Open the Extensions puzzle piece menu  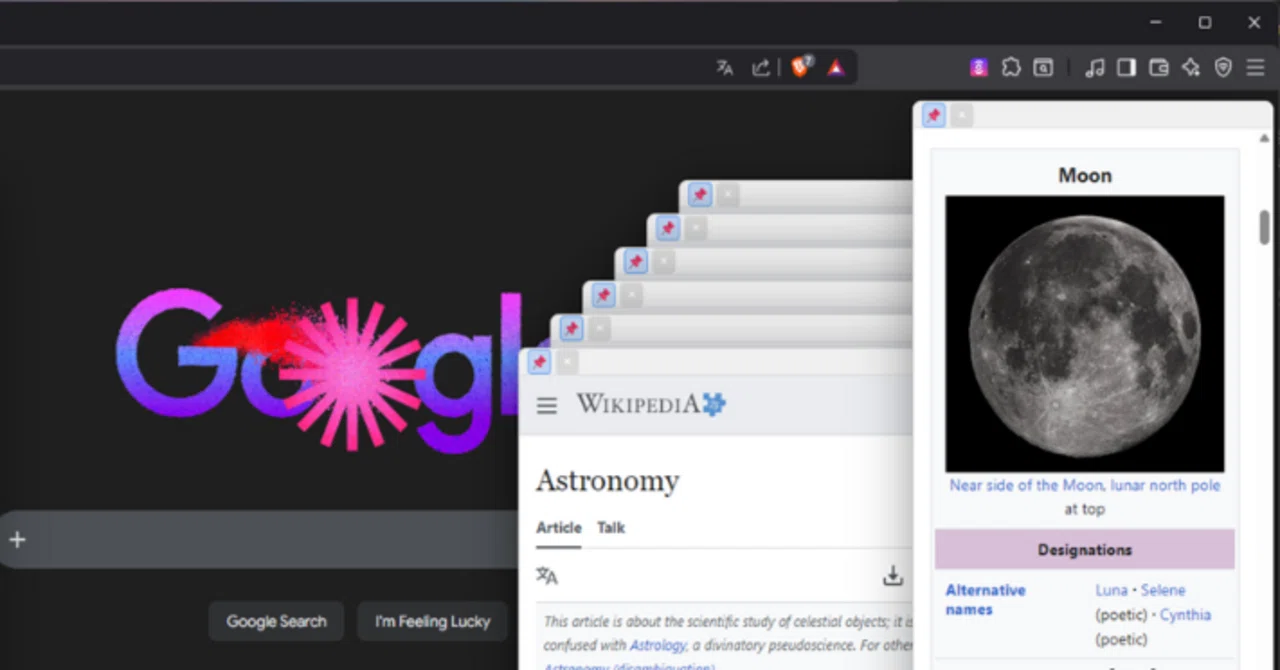[x=1011, y=68]
